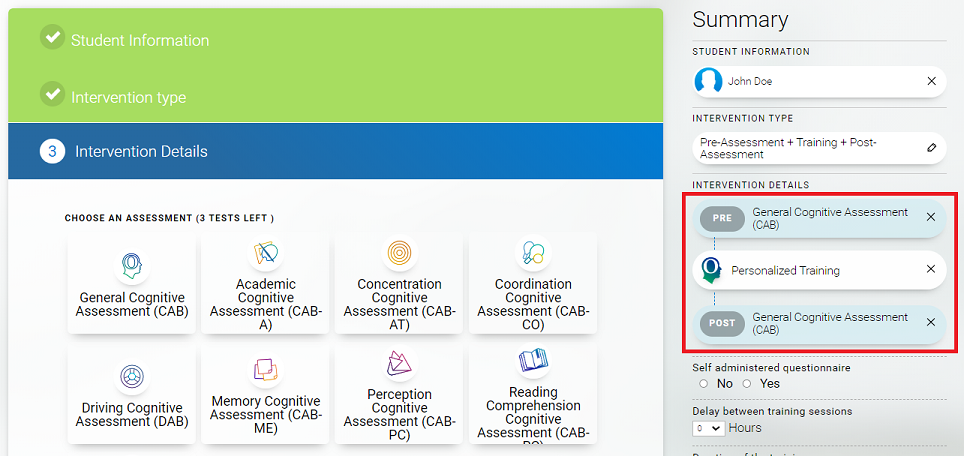Choose Academic Cognitive Assessment (CAB-A) icon
Image resolution: width=964 pixels, height=456 pixels.
(266, 254)
